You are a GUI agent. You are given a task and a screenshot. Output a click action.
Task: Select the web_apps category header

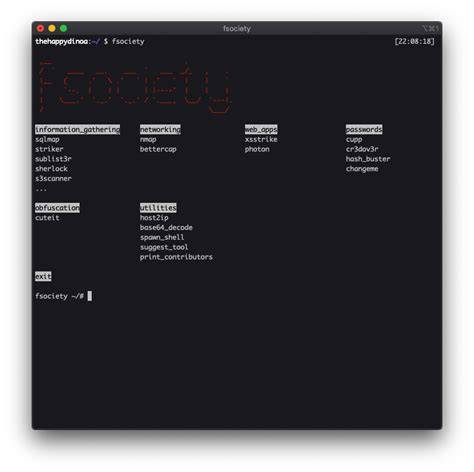tap(261, 129)
